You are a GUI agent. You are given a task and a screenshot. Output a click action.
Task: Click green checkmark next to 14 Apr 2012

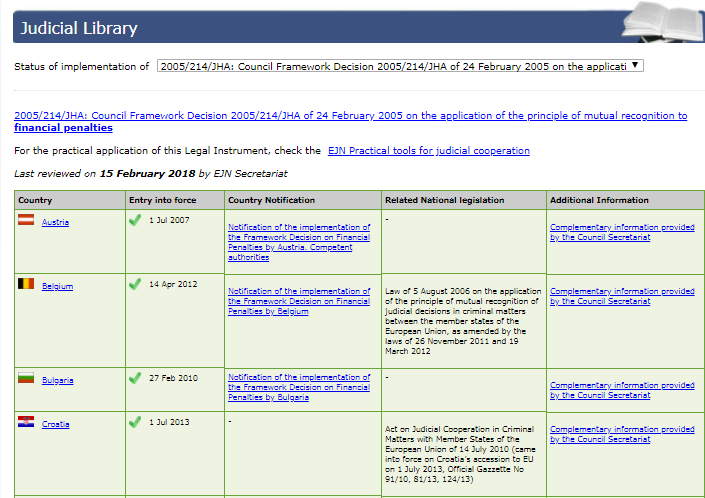(135, 284)
